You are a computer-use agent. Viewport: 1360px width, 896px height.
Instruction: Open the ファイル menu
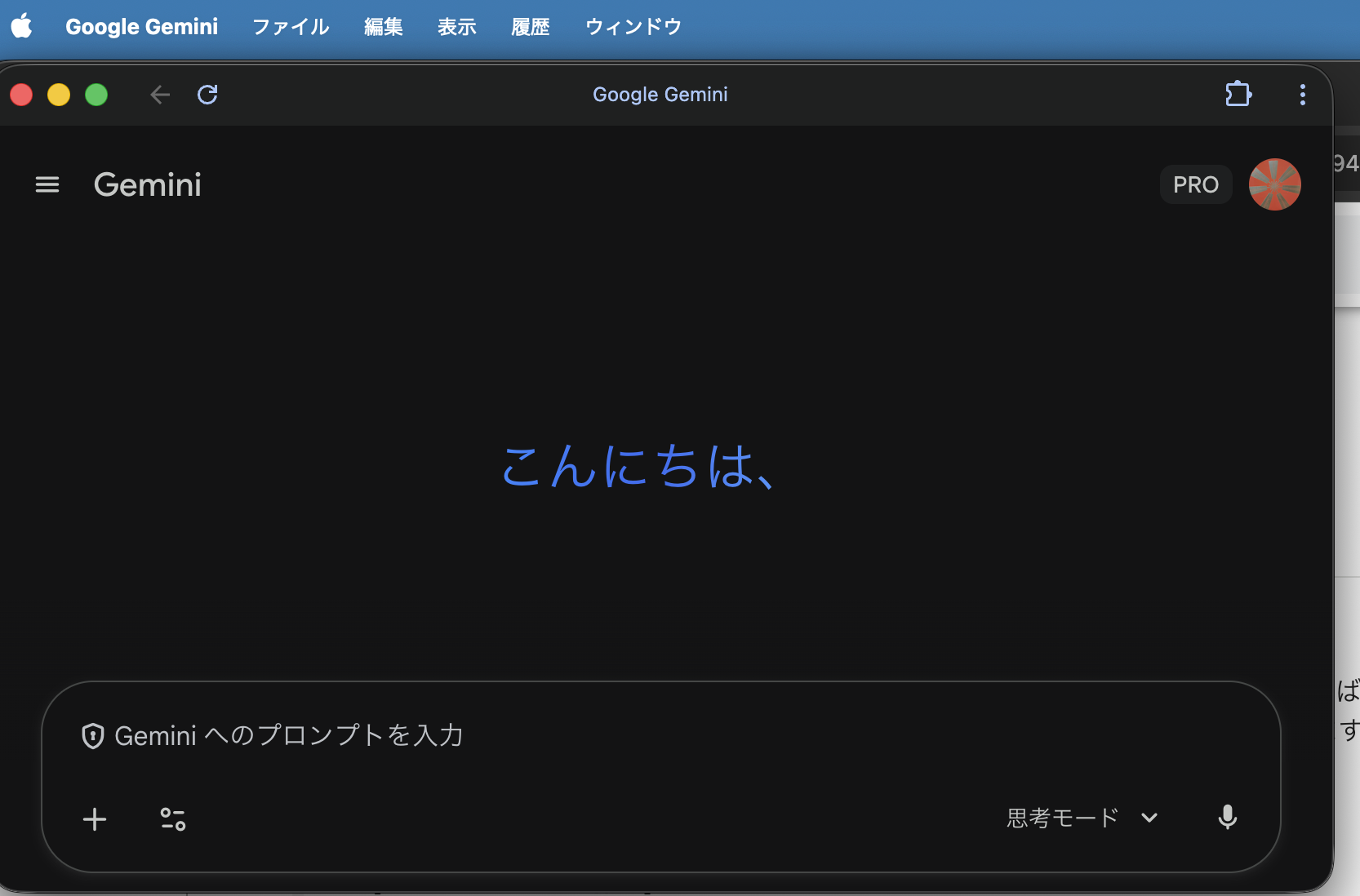[290, 27]
